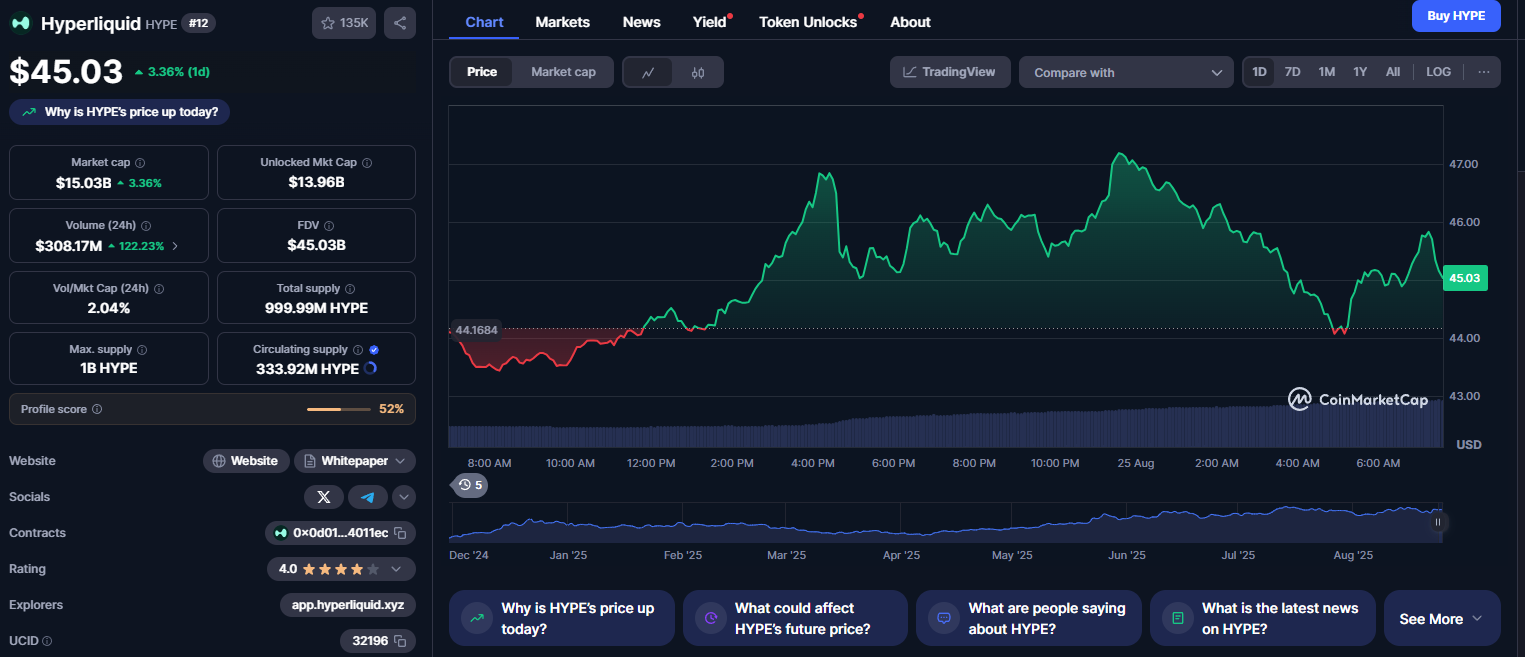Screen dimensions: 1525x657
Task: Open the Compare with dropdown
Action: (x=1126, y=72)
